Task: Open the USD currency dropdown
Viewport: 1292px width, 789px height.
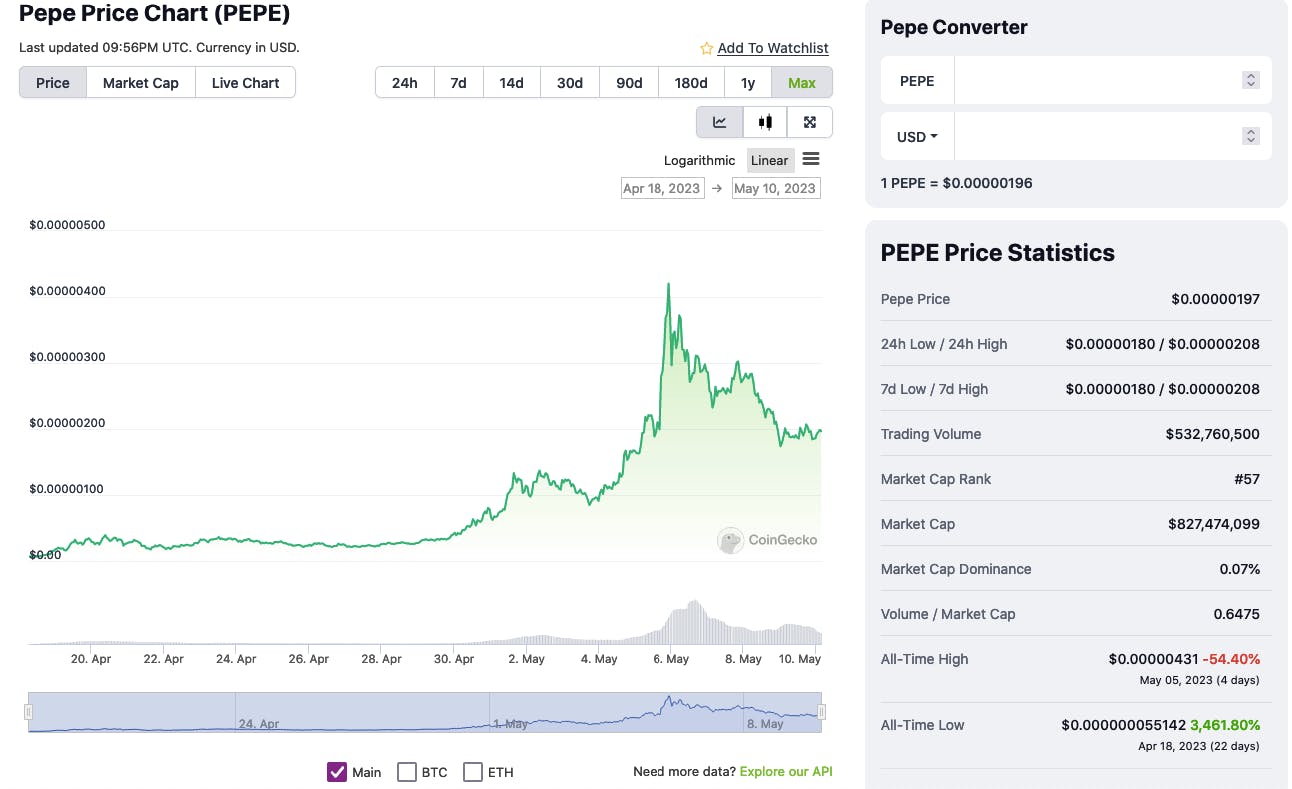Action: (916, 136)
